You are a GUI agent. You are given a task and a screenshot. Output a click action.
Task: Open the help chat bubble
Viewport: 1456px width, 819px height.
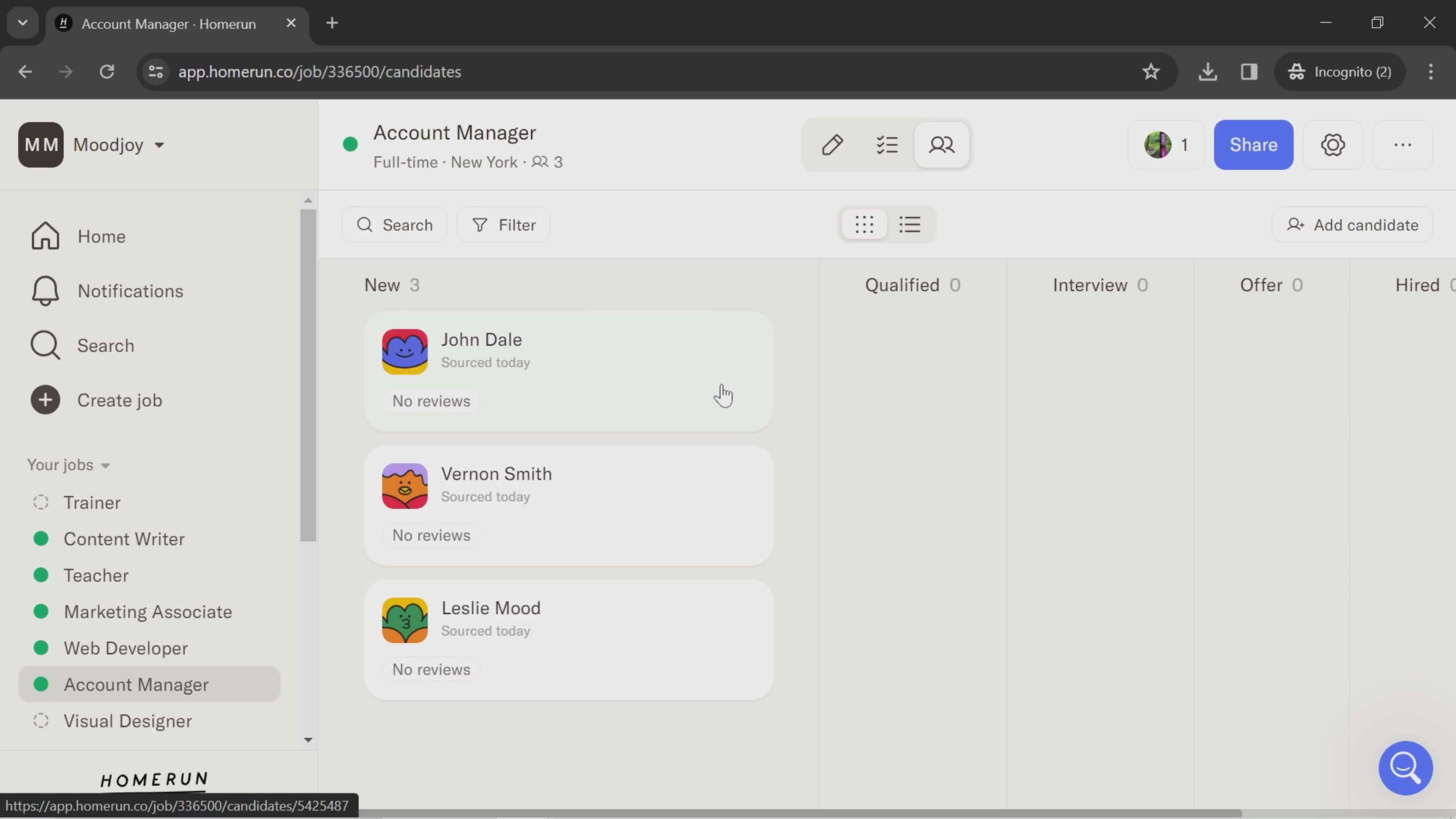[1405, 767]
